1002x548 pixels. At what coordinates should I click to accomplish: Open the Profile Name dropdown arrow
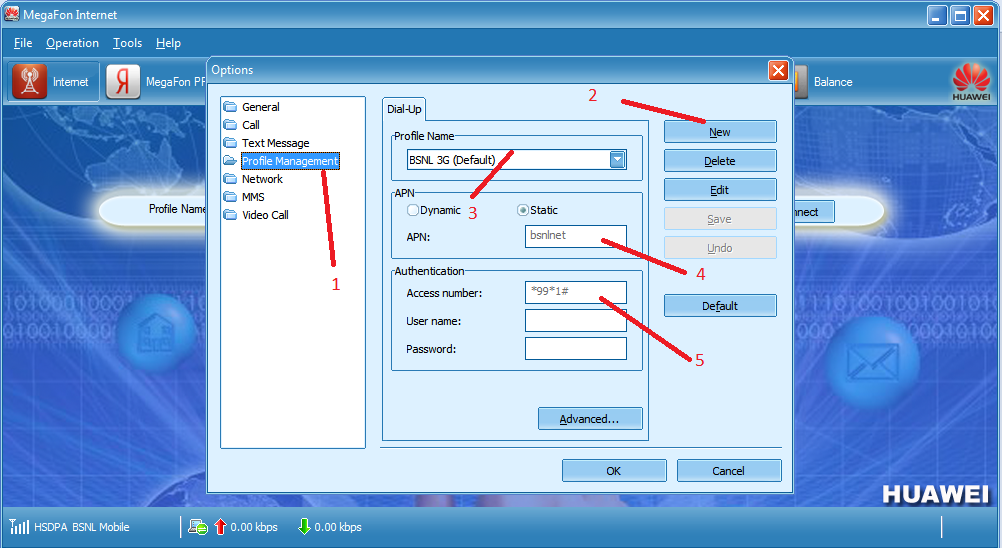pos(617,160)
